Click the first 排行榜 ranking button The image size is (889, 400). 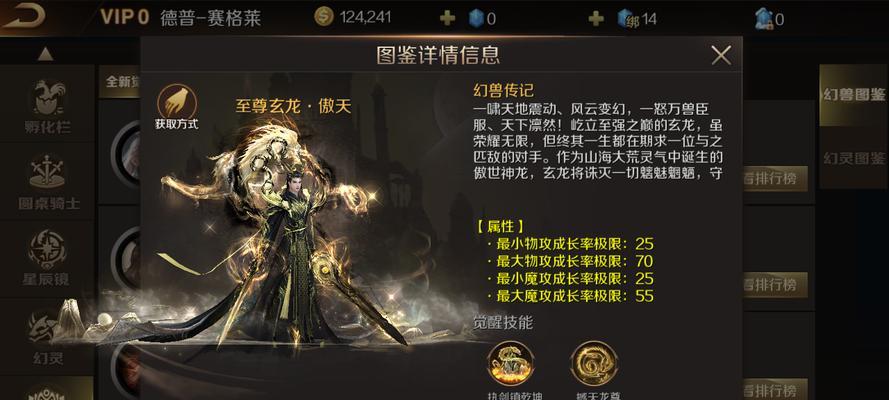[774, 178]
